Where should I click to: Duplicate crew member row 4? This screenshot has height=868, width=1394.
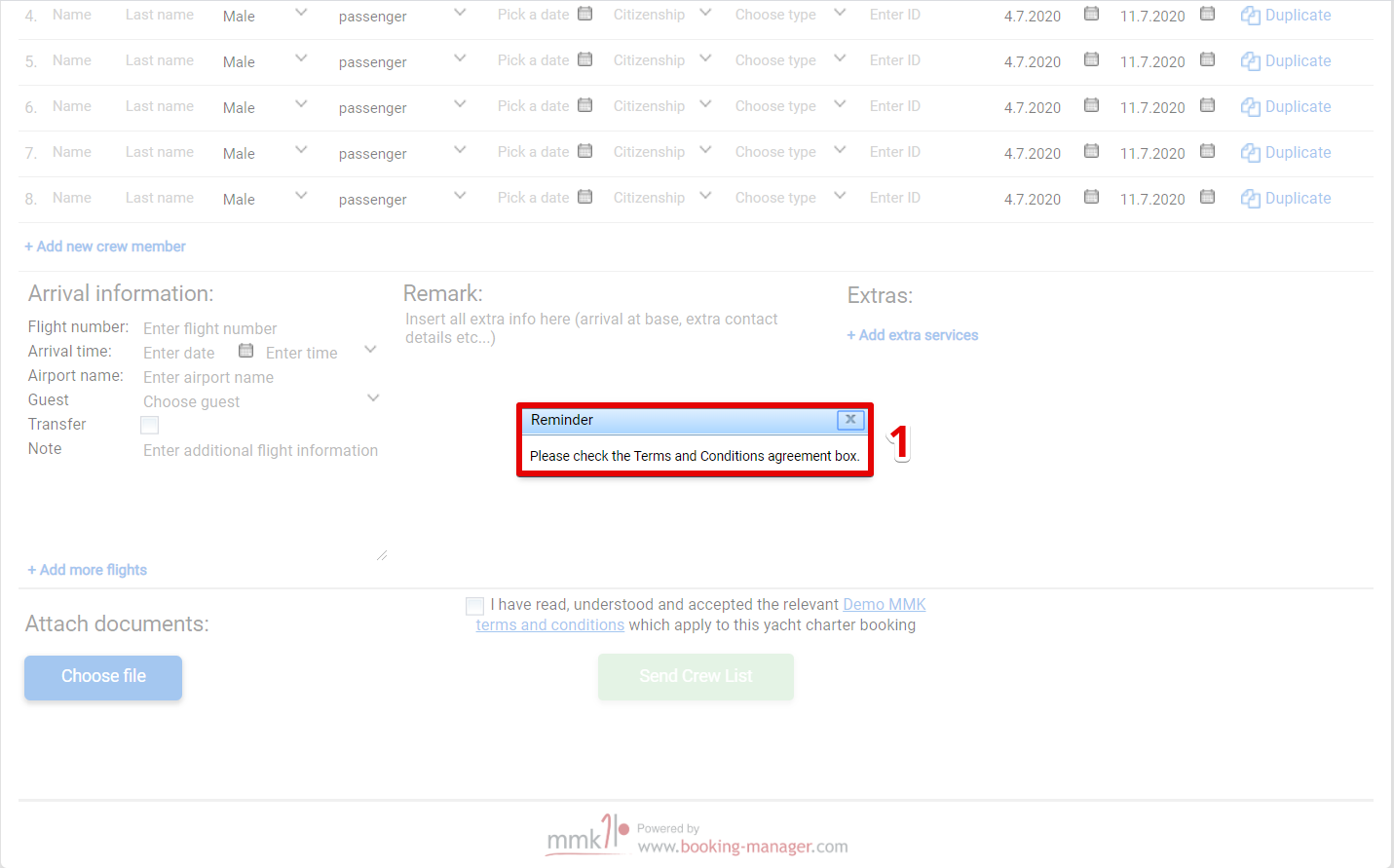[x=1286, y=16]
